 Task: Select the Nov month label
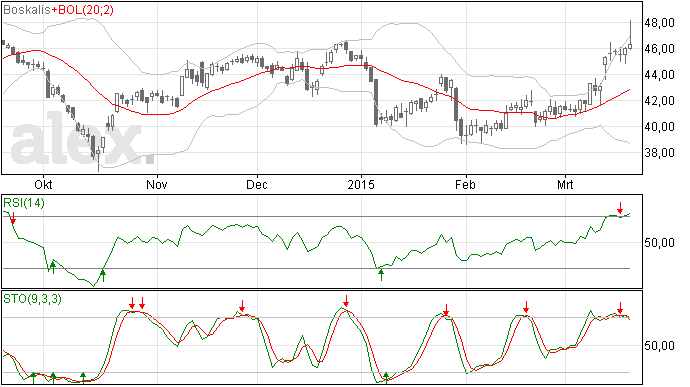pos(157,184)
